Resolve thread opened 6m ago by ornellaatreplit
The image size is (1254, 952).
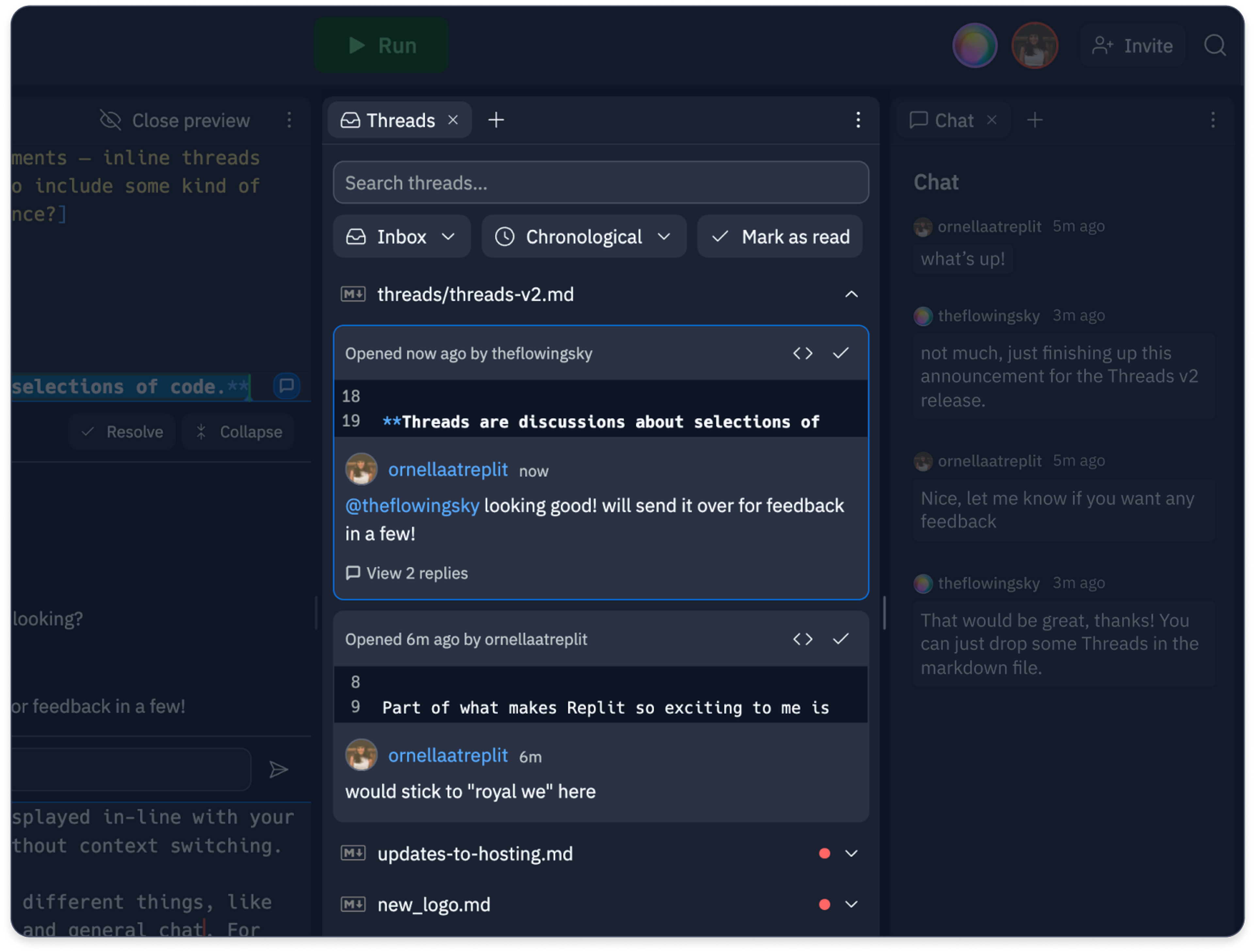pos(841,639)
